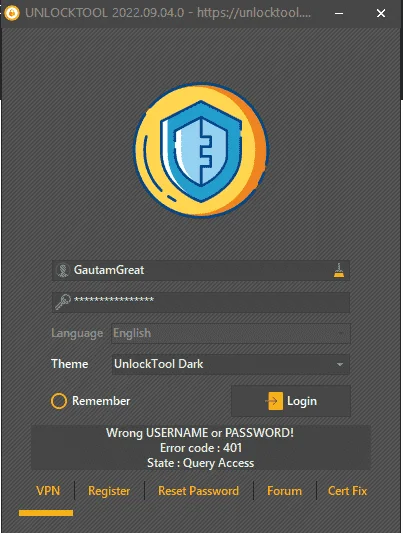Image resolution: width=403 pixels, height=533 pixels.
Task: Click the arrow icon on Login button
Action: tap(274, 401)
